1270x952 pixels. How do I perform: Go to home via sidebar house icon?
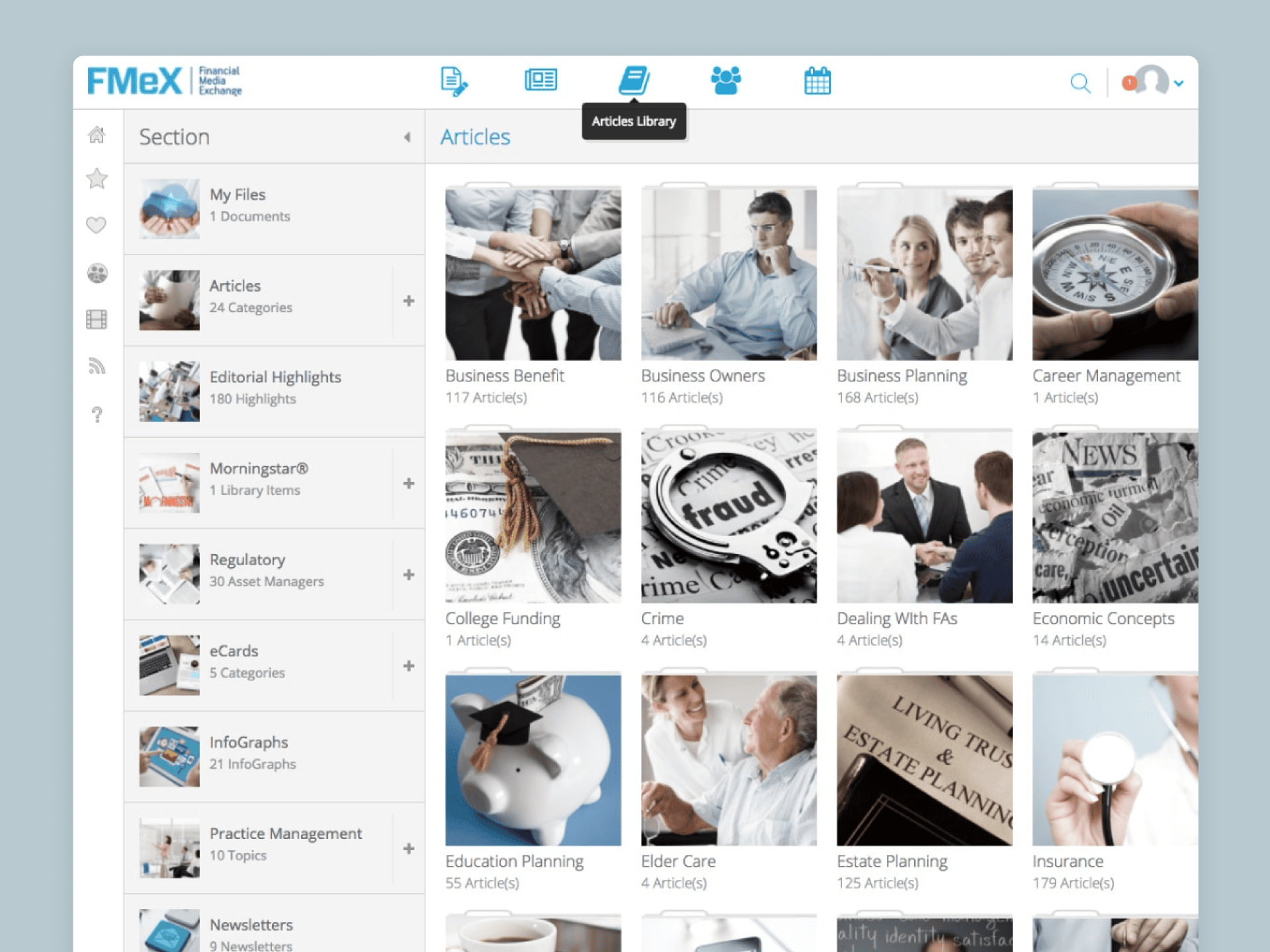pyautogui.click(x=97, y=134)
